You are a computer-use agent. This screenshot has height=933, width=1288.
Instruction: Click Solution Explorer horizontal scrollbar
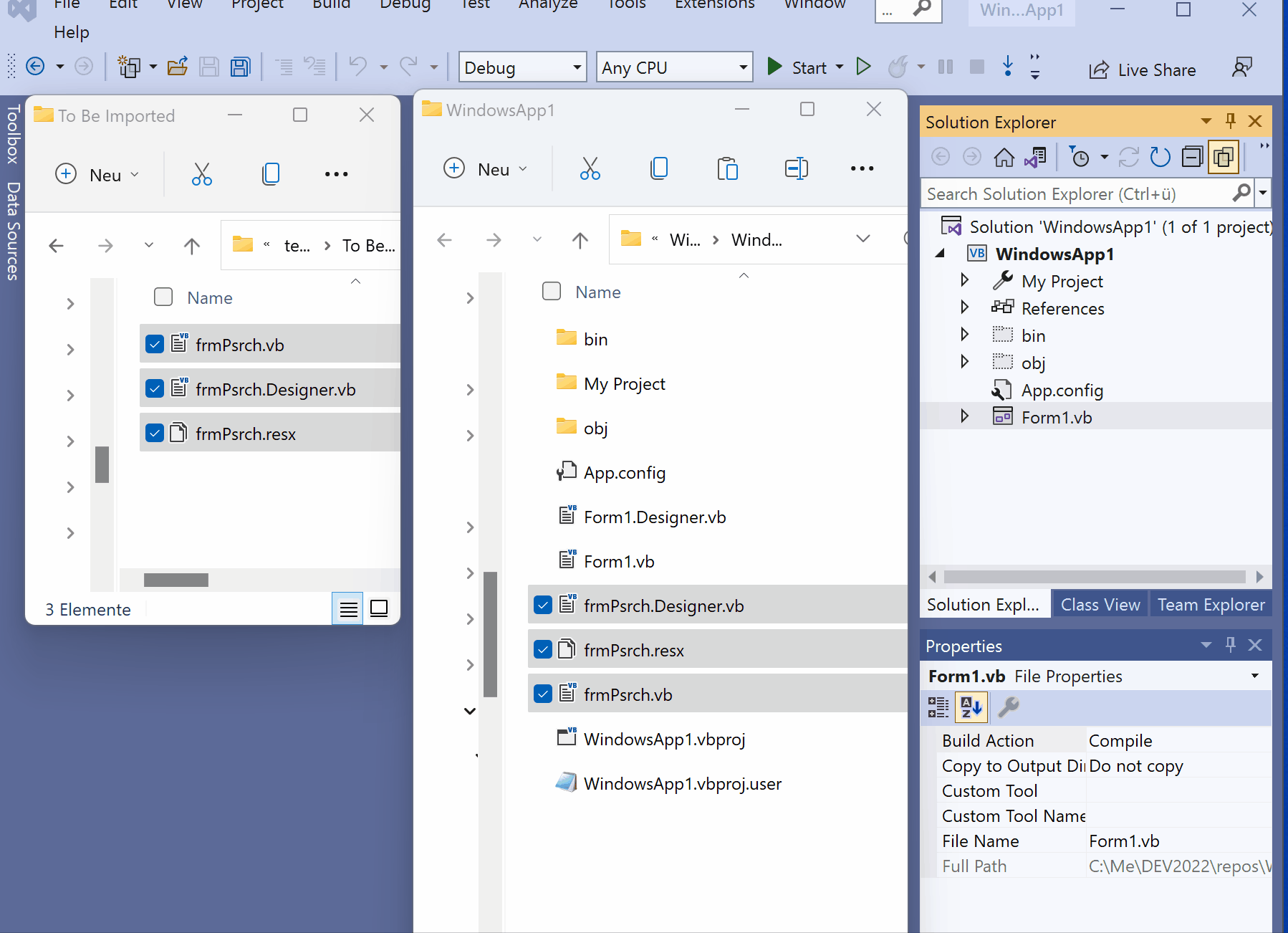click(1095, 577)
